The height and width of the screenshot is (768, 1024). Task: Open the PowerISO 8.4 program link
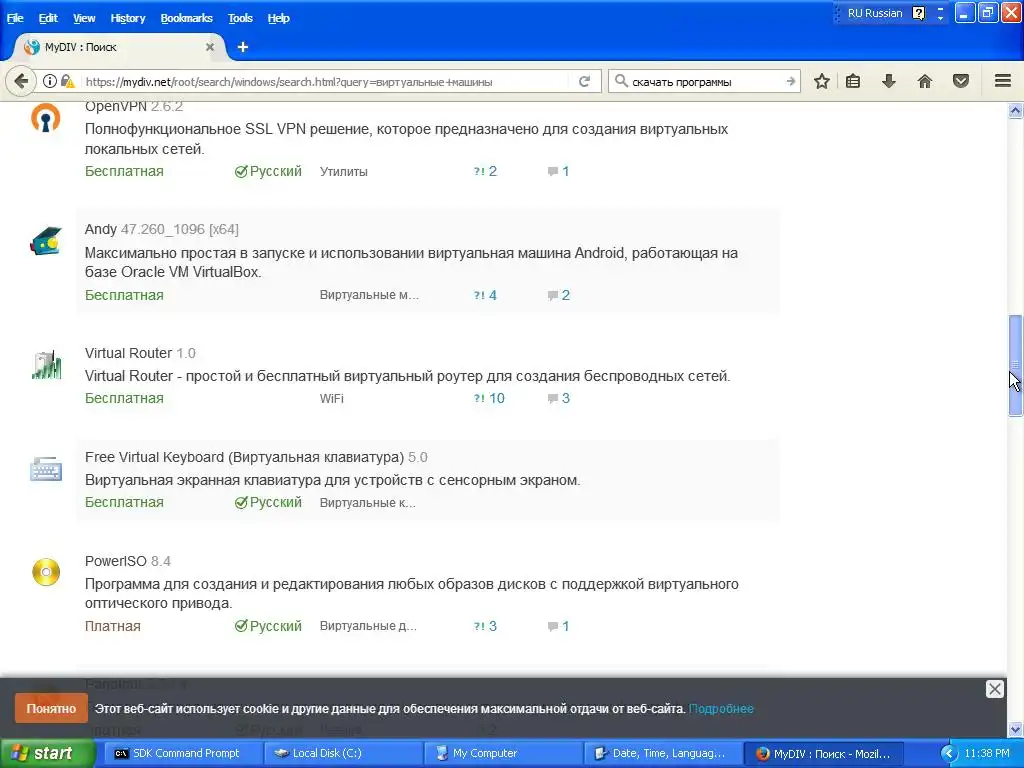(127, 561)
